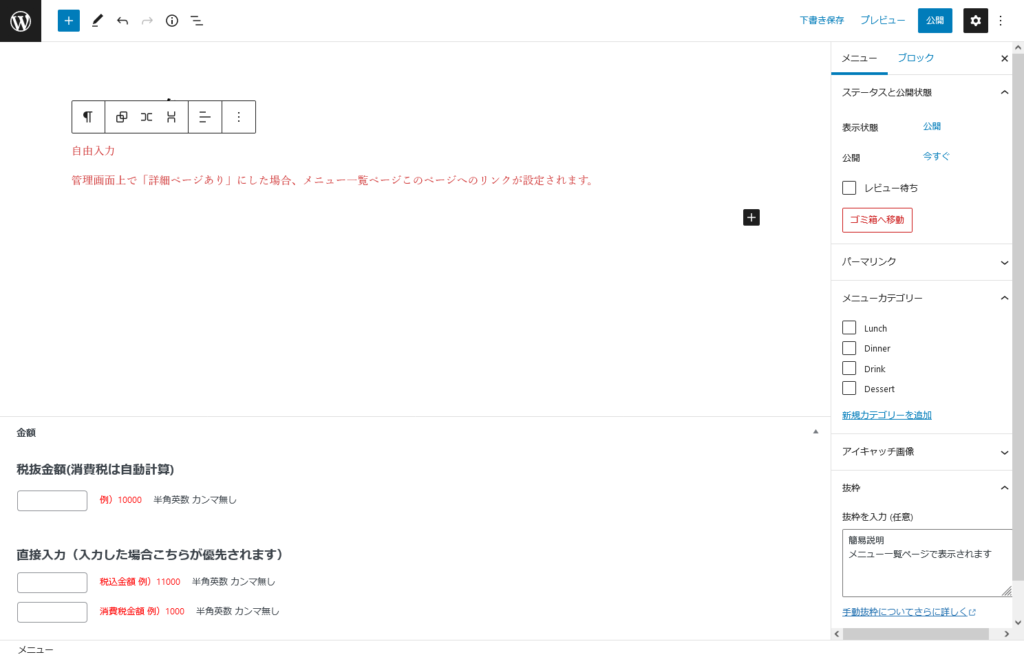Viewport: 1024px width, 657px height.
Task: Click the 新規カテゴリーを追加 link
Action: point(887,415)
